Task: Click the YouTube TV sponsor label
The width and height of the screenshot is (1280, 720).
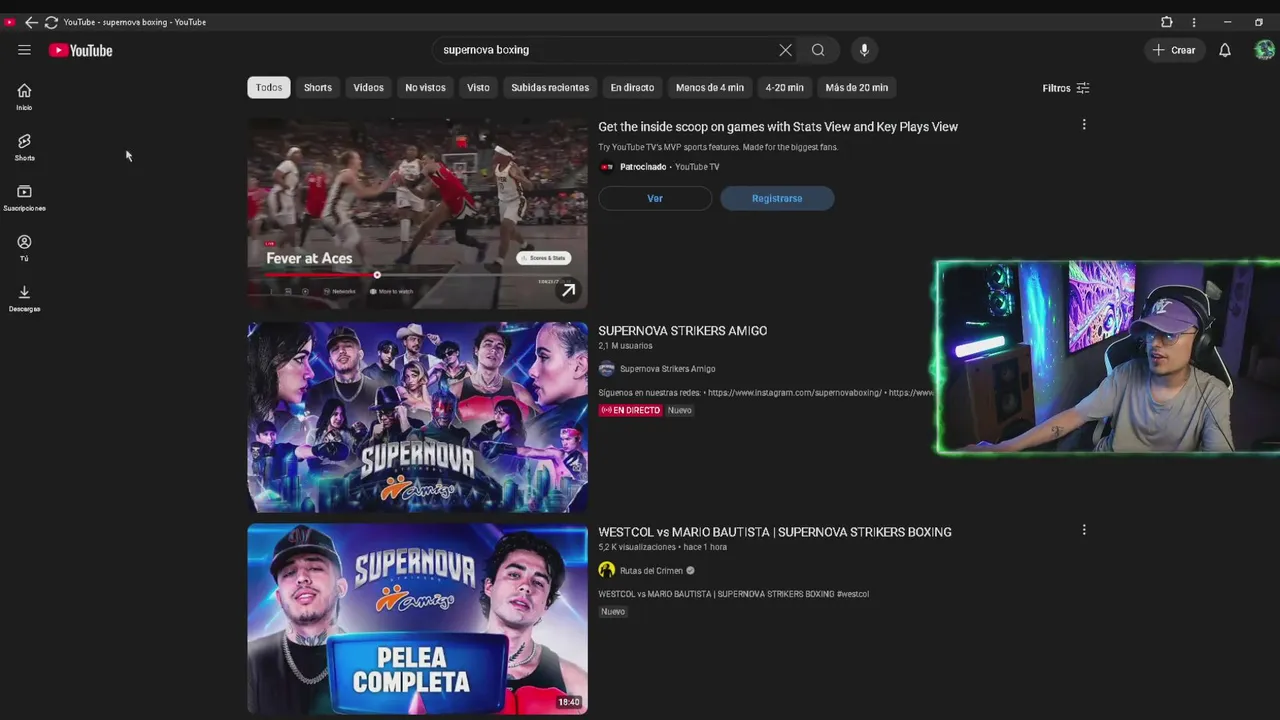Action: pos(697,167)
